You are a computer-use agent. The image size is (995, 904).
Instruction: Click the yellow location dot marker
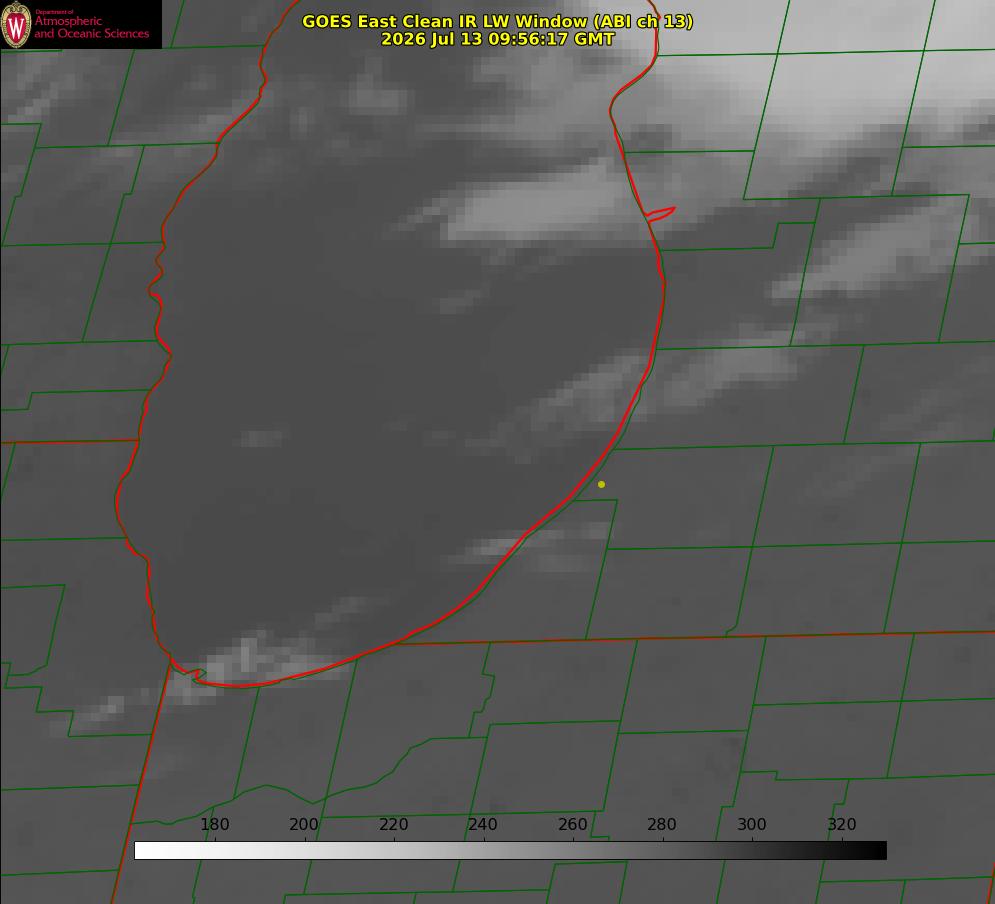click(x=601, y=484)
